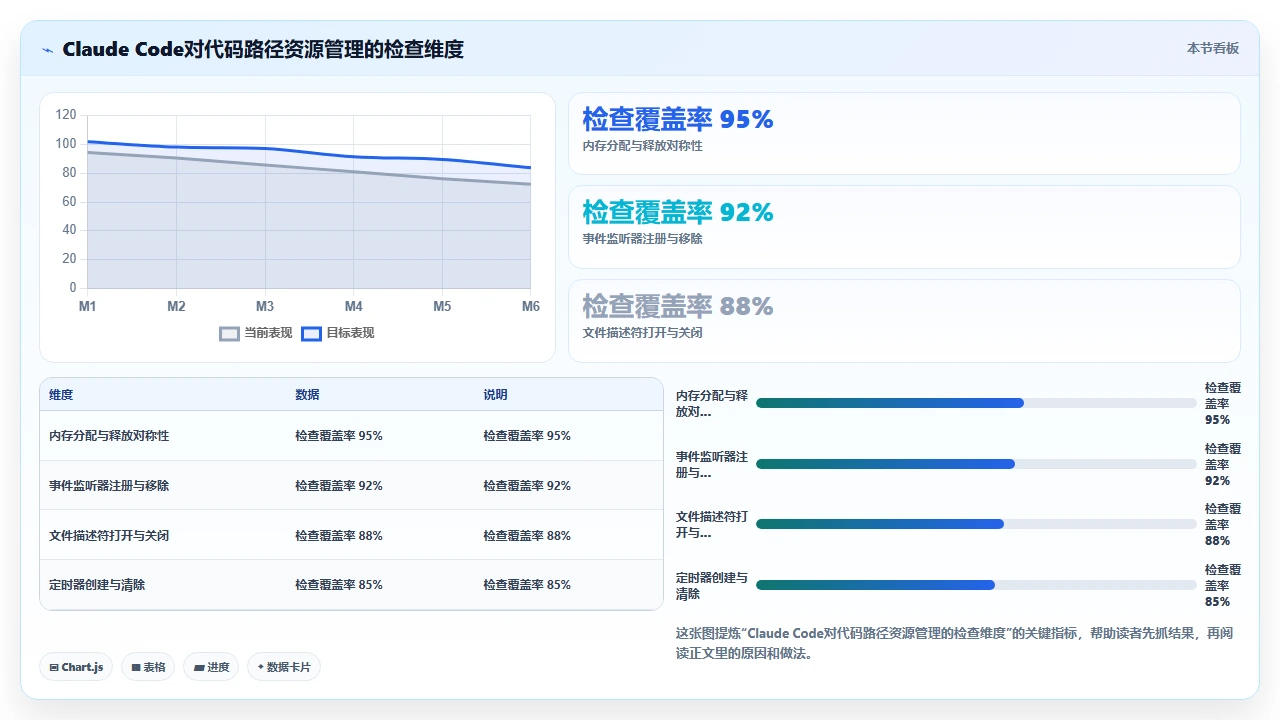
Task: Select the 数据卡片 tag chip
Action: (284, 667)
